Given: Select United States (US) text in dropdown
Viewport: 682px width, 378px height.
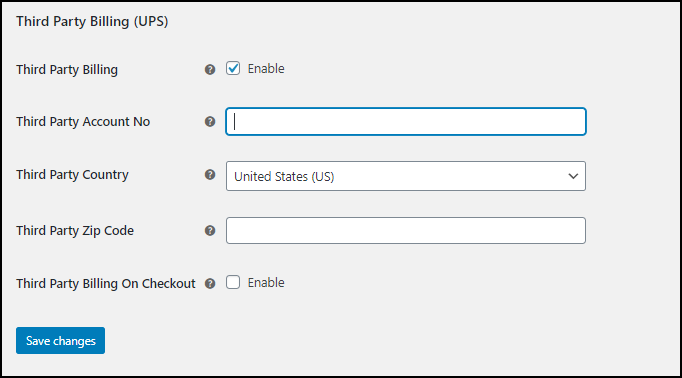Looking at the screenshot, I should tap(284, 177).
